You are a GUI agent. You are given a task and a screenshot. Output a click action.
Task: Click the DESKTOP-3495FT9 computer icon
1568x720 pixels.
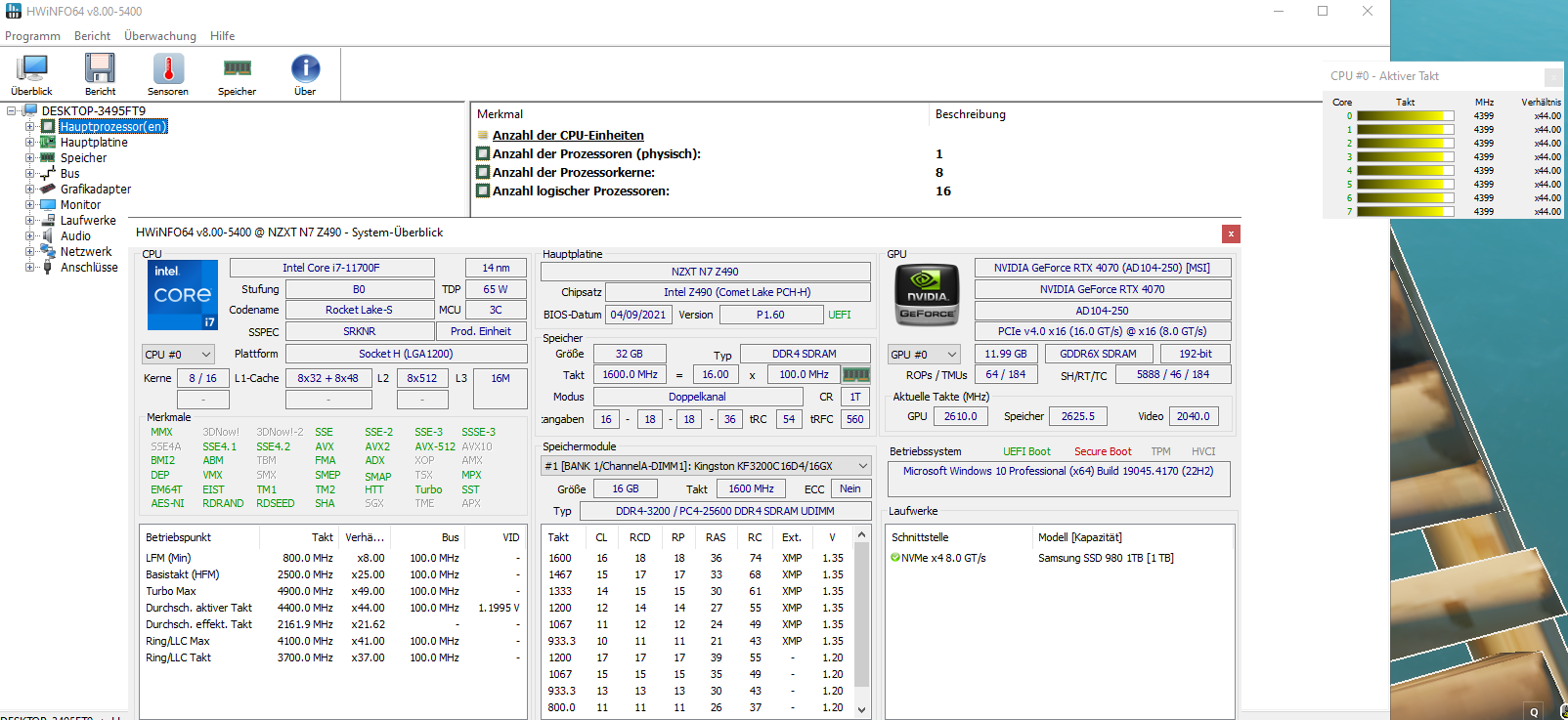tap(30, 110)
